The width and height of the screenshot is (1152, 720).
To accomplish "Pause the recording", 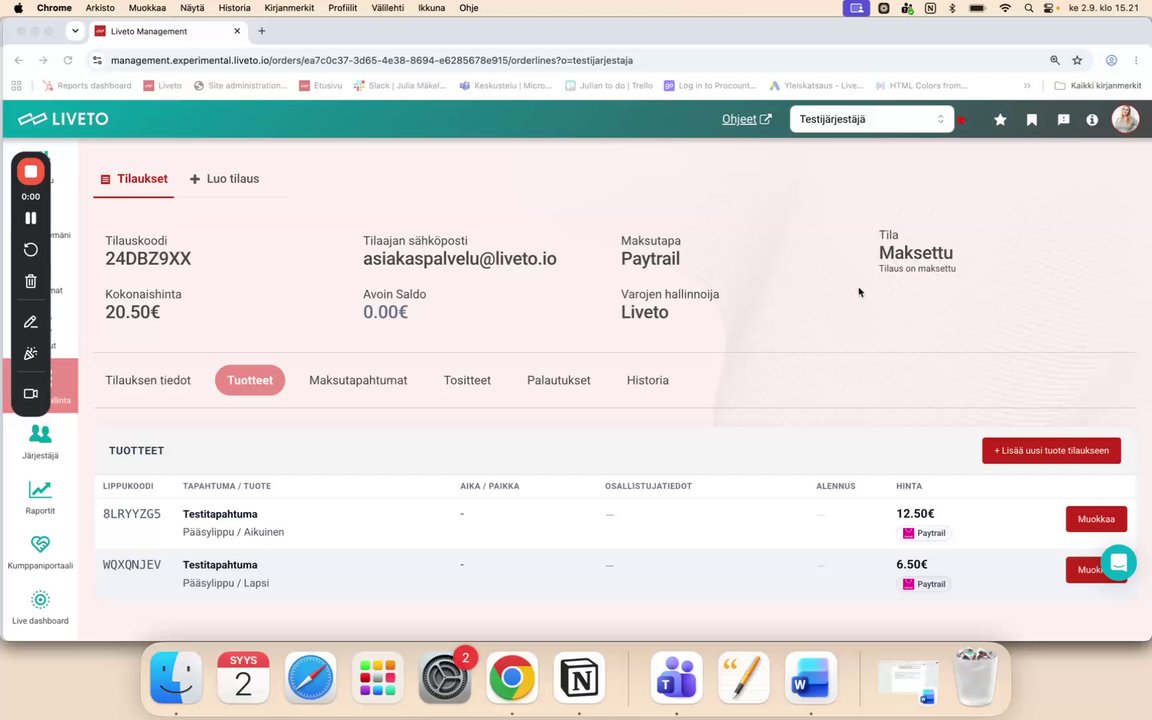I will (30, 218).
